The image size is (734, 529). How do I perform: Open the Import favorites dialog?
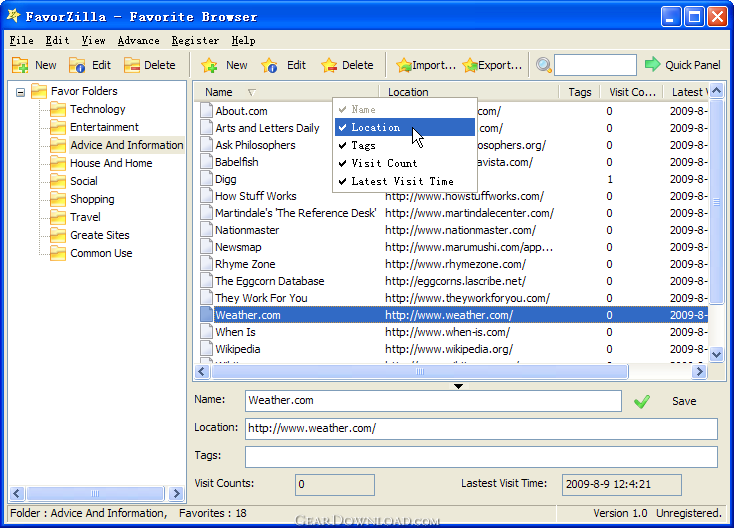(x=426, y=65)
